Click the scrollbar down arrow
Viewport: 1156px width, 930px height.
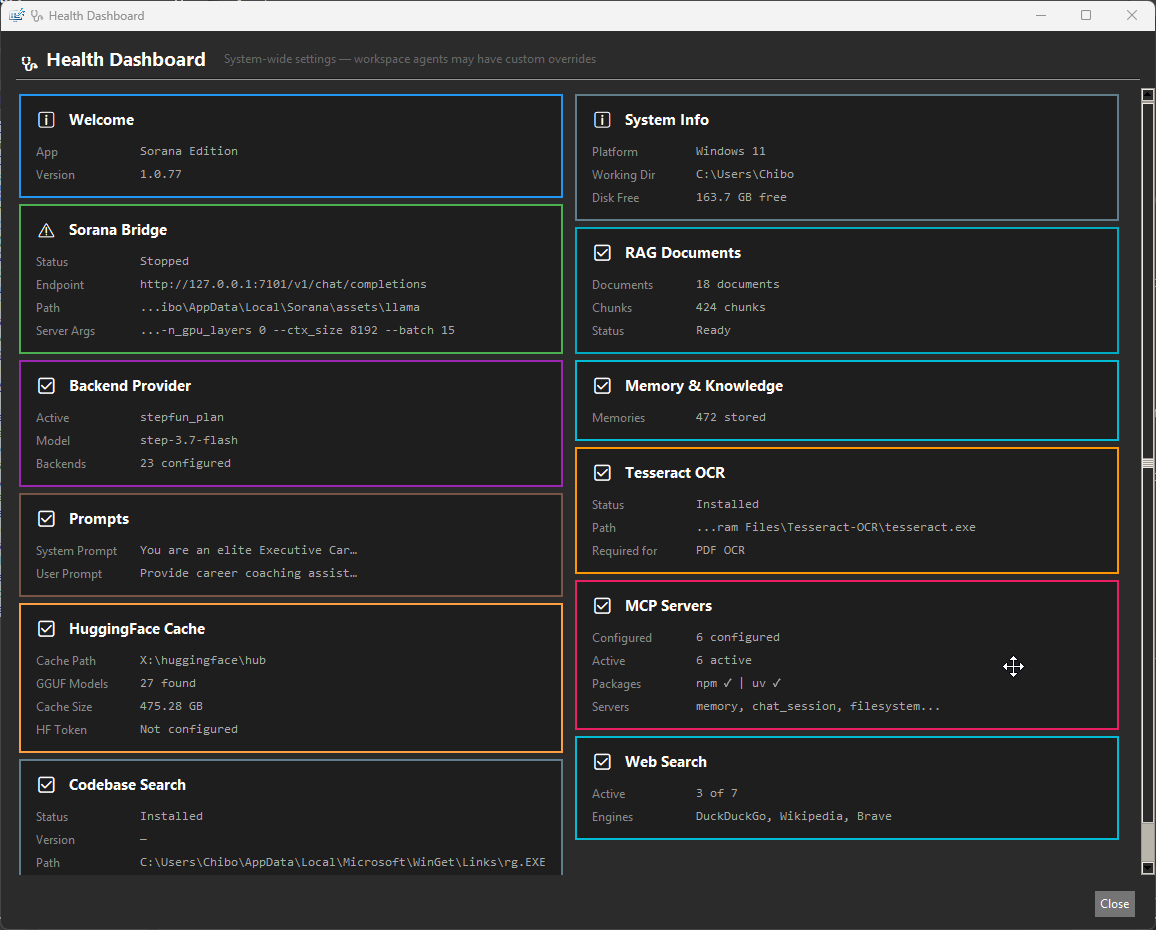pyautogui.click(x=1147, y=868)
